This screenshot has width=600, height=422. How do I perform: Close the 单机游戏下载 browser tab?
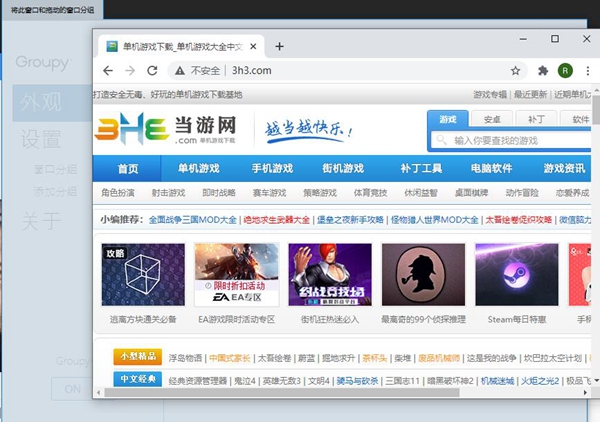[253, 47]
